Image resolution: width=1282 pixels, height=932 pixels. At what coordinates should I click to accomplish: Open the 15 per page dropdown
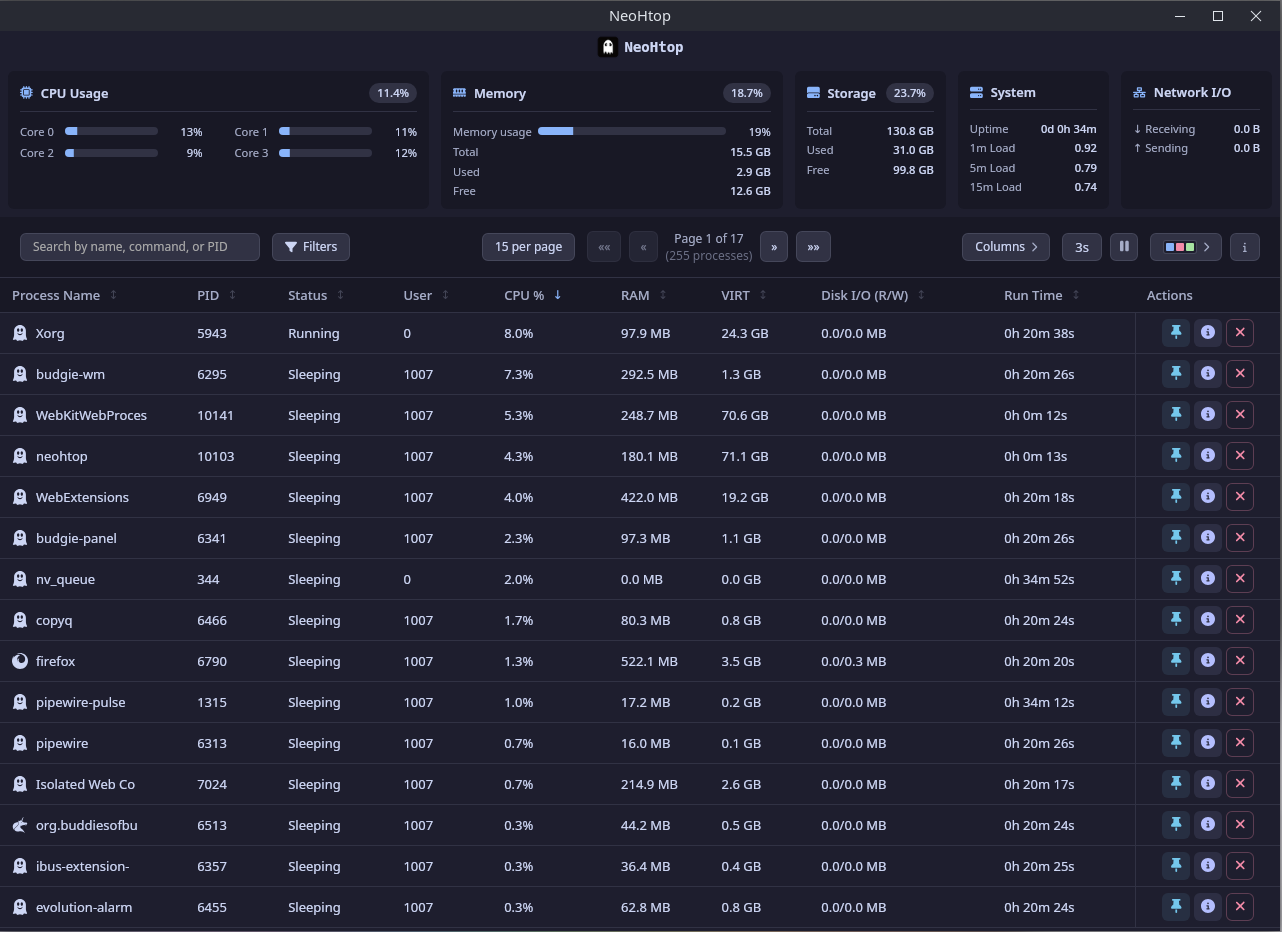(x=528, y=247)
